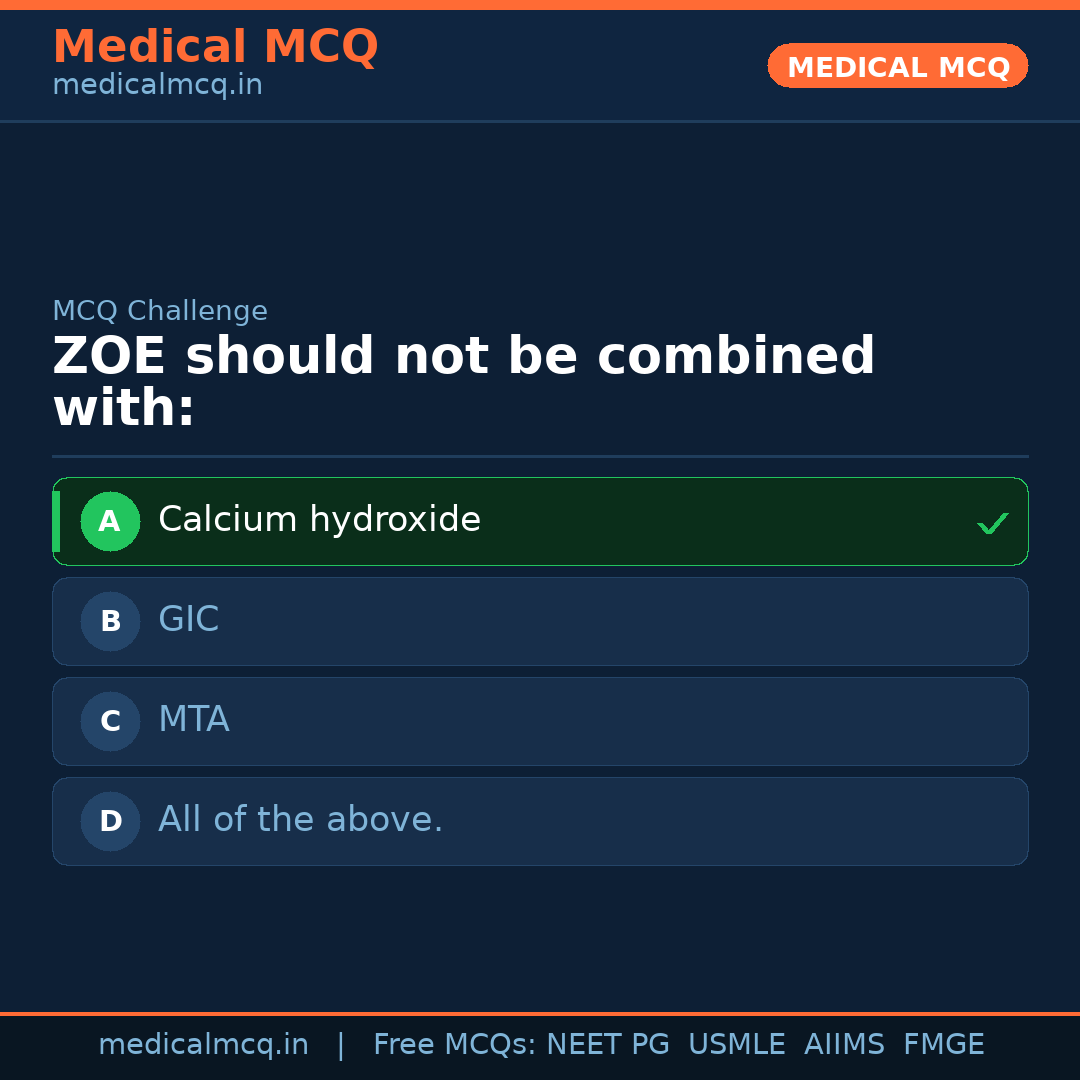Click the circle labeled C
This screenshot has height=1080, width=1080.
coord(110,721)
